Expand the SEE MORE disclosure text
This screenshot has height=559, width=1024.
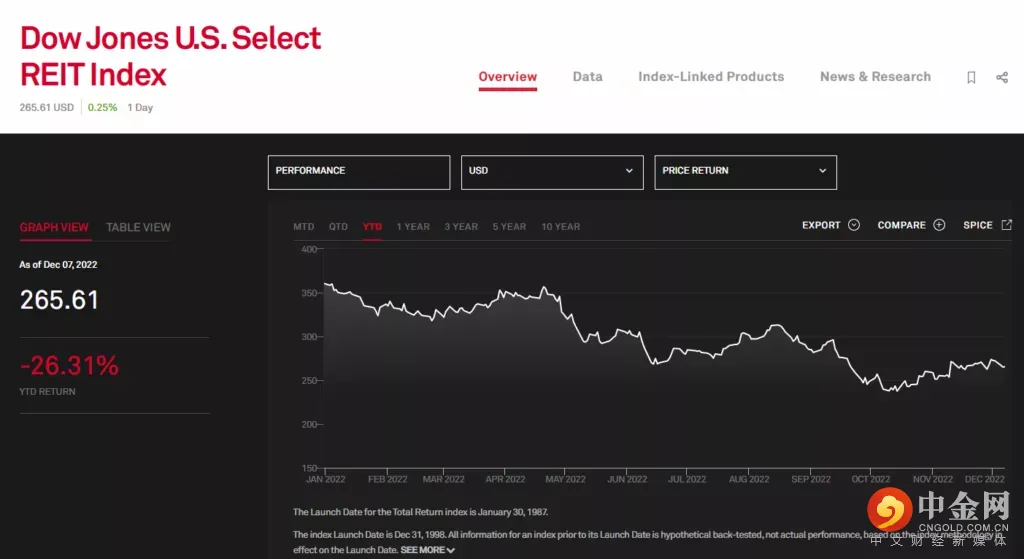tap(428, 550)
